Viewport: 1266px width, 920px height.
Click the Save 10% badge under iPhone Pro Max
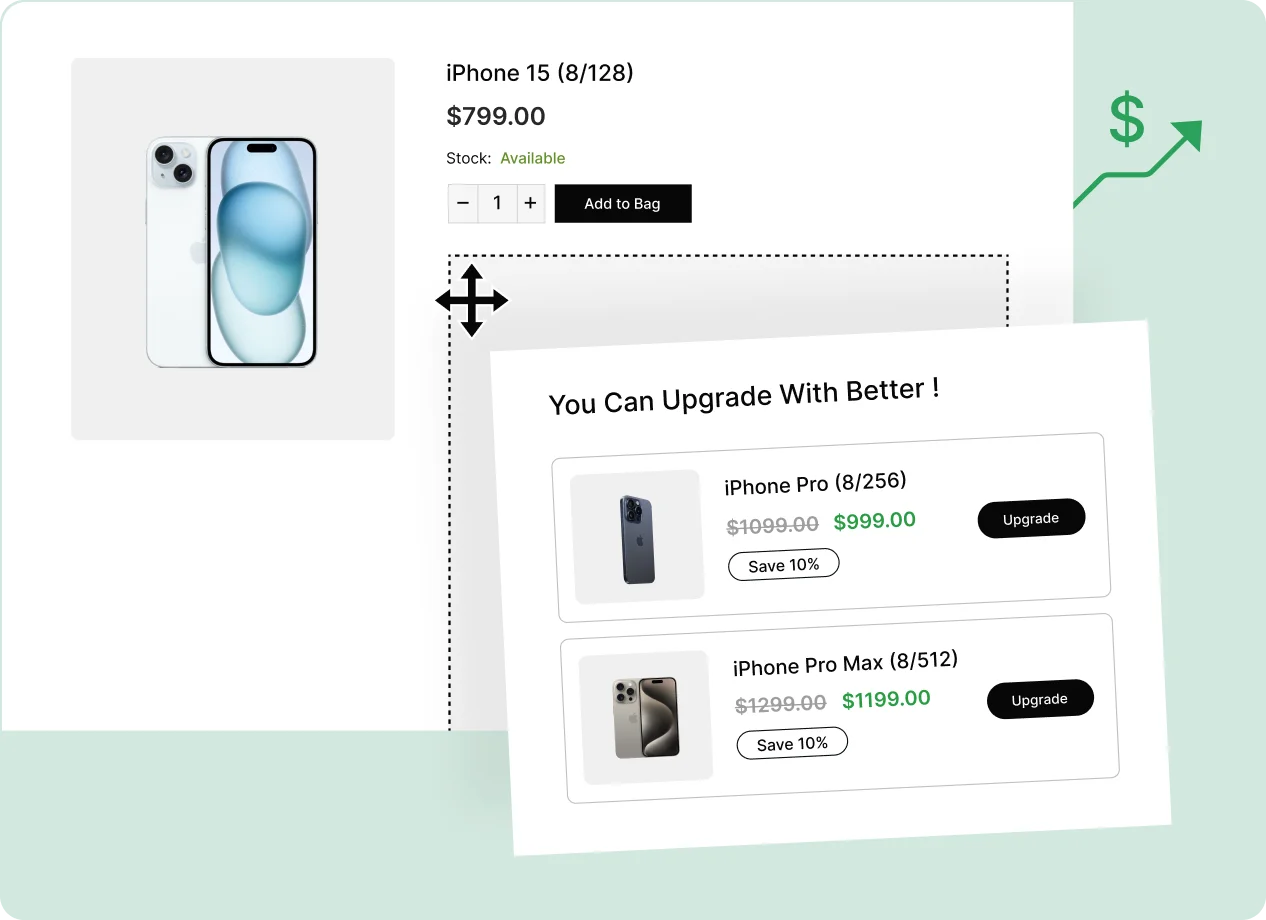click(x=791, y=743)
